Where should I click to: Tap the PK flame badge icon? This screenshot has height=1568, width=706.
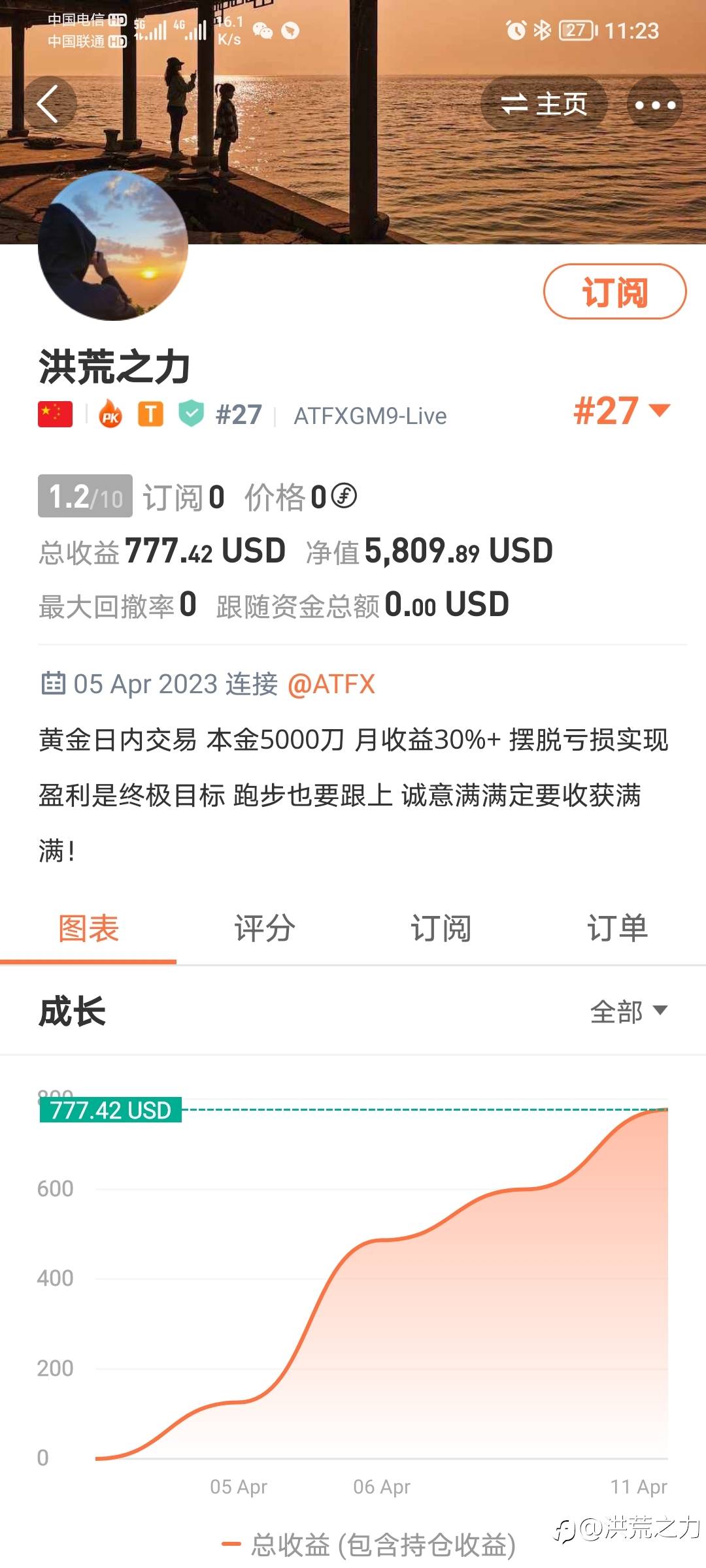110,414
